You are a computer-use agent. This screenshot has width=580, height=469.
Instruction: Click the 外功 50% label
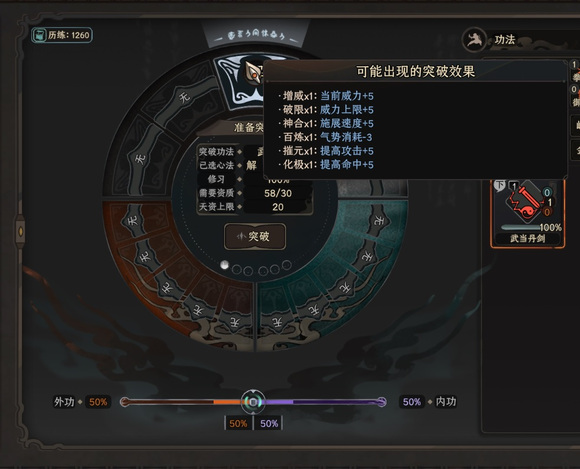(x=98, y=402)
